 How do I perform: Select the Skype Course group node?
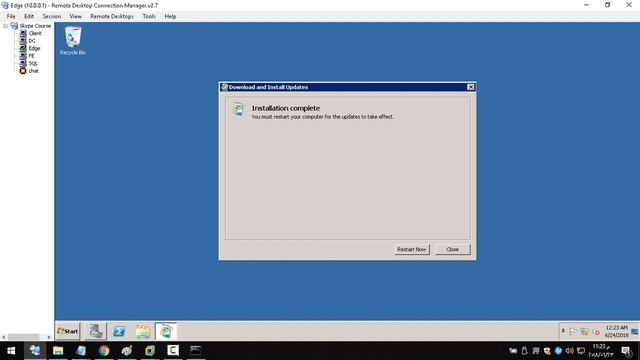coord(35,26)
